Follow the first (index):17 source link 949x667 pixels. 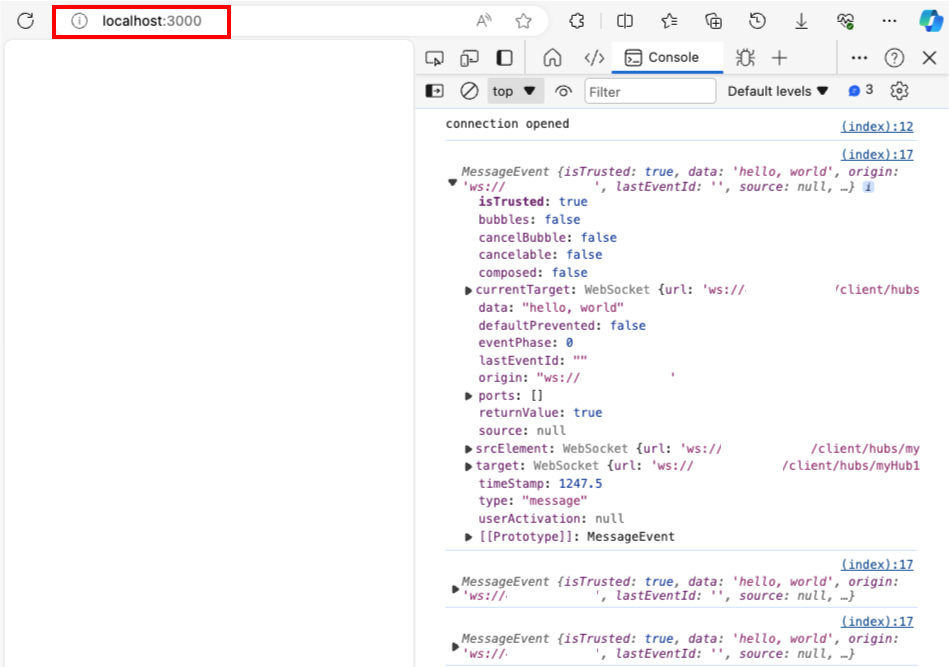click(877, 154)
